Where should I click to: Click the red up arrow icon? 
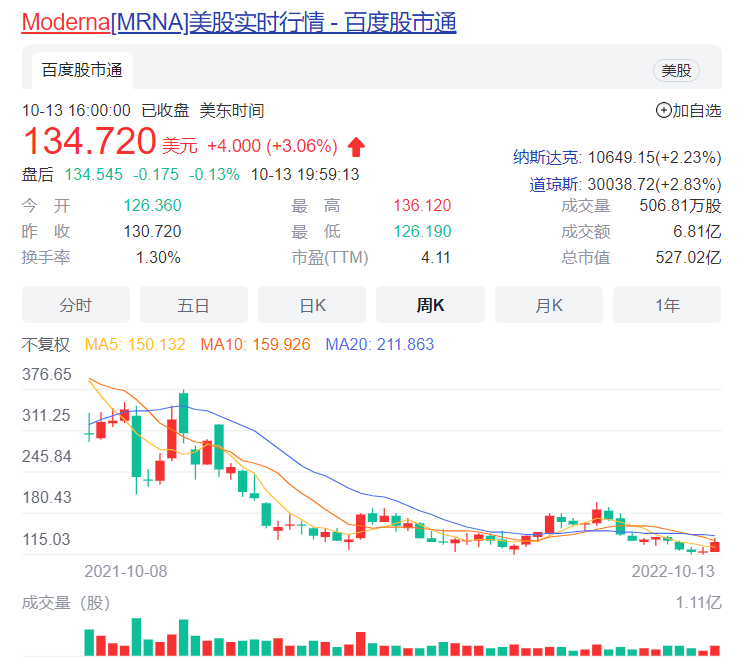(x=356, y=146)
